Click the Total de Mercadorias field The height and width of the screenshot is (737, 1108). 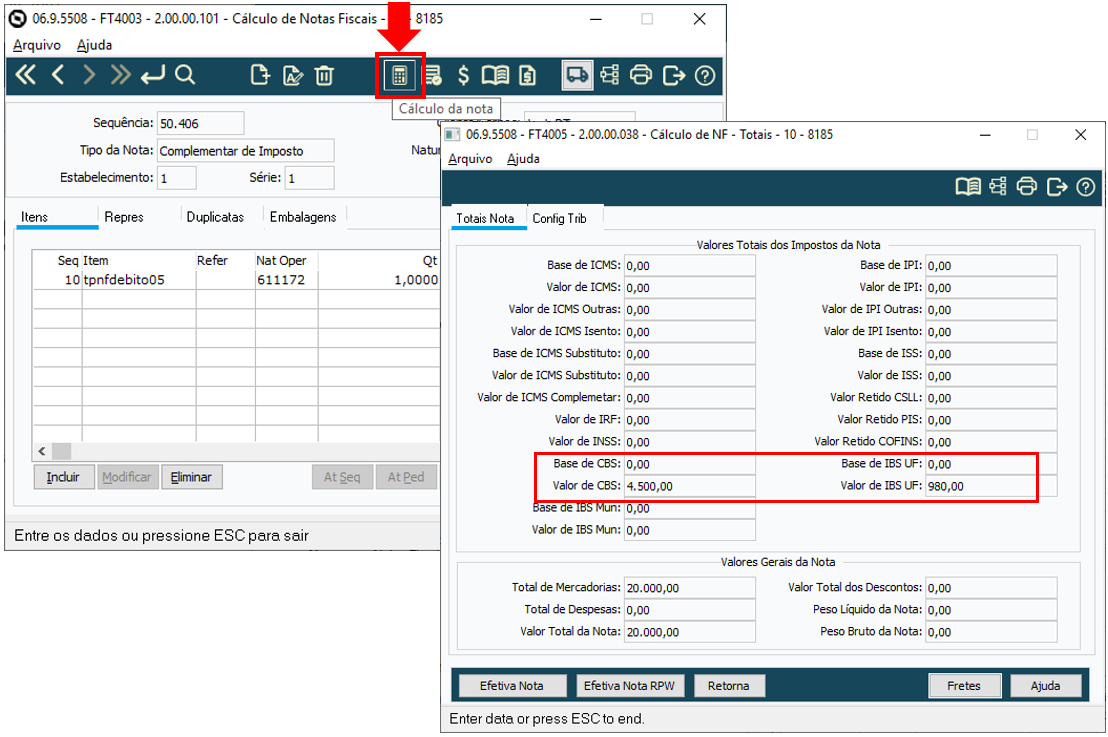(690, 588)
